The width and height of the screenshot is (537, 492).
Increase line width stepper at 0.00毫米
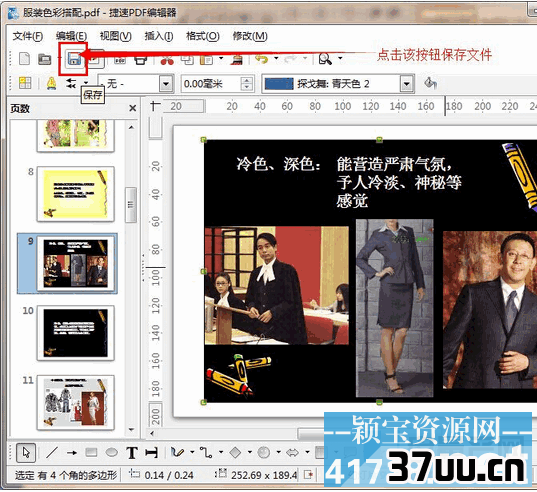(x=247, y=80)
